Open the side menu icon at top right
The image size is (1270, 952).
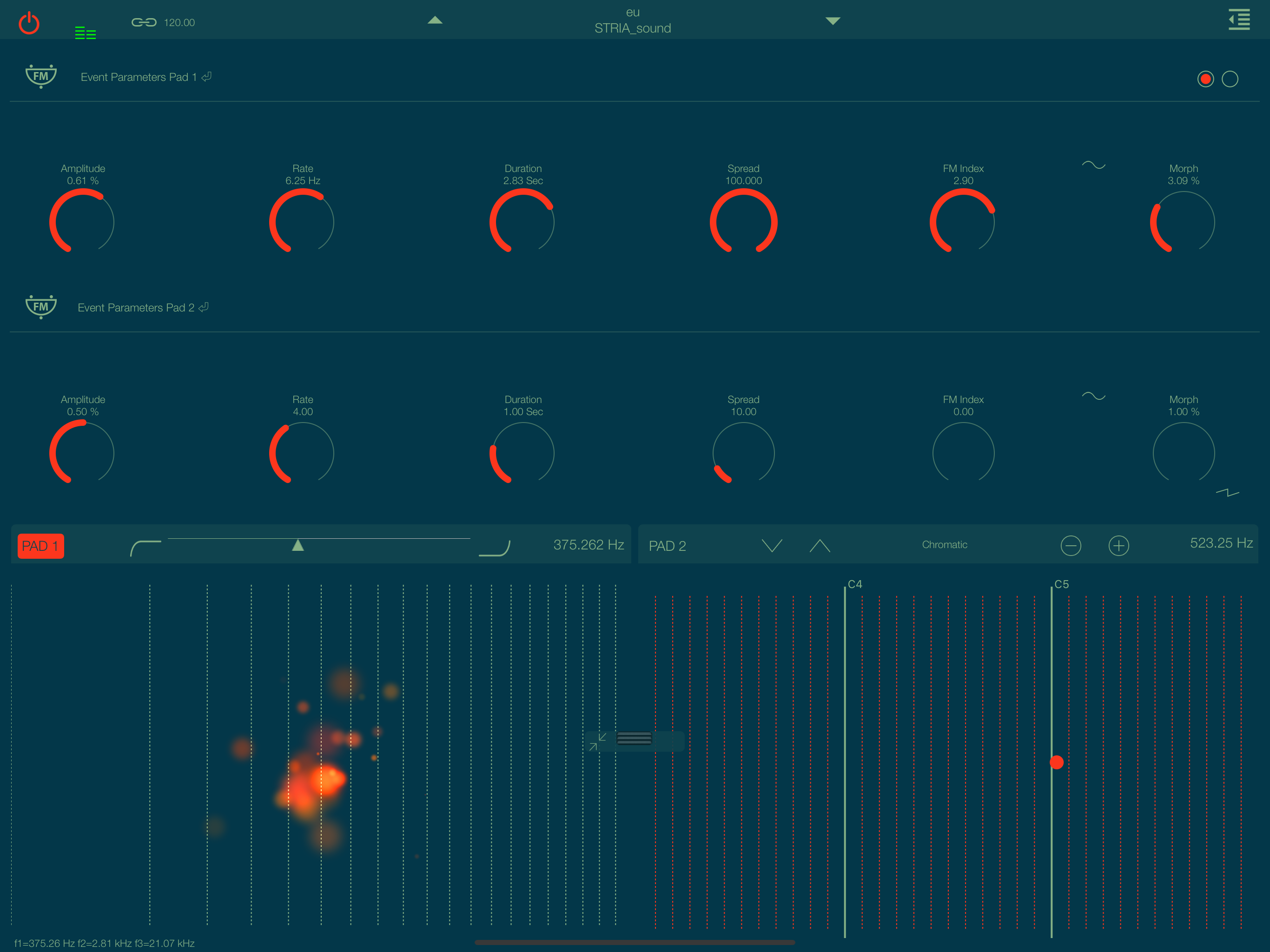point(1239,20)
